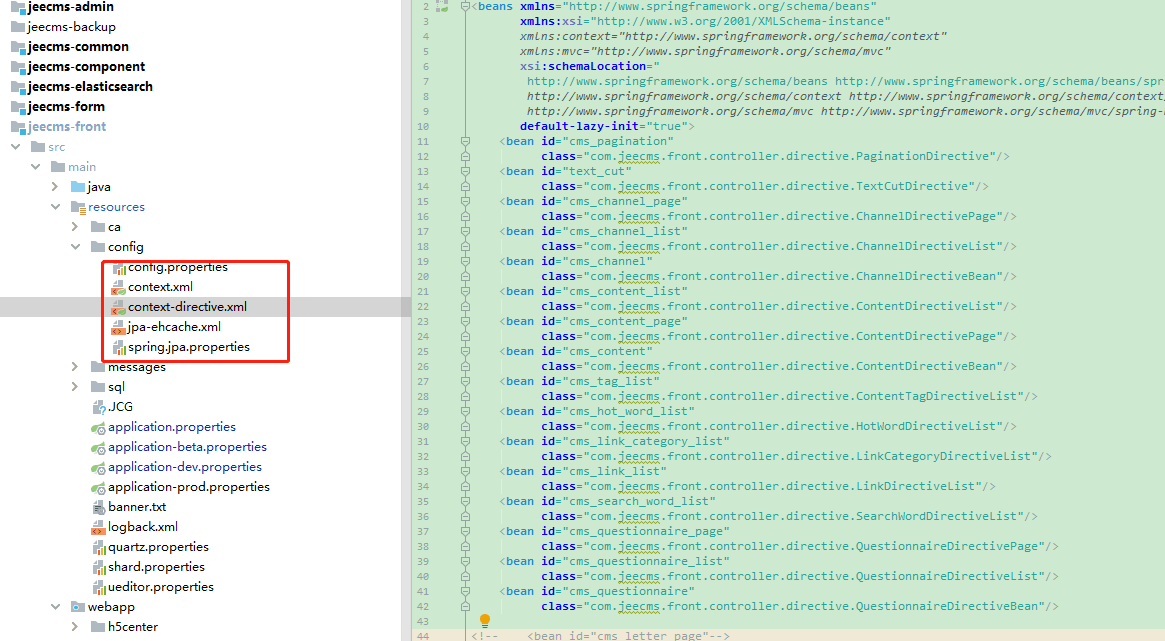
Task: Click the application-beta.properties file icon
Action: 98,447
